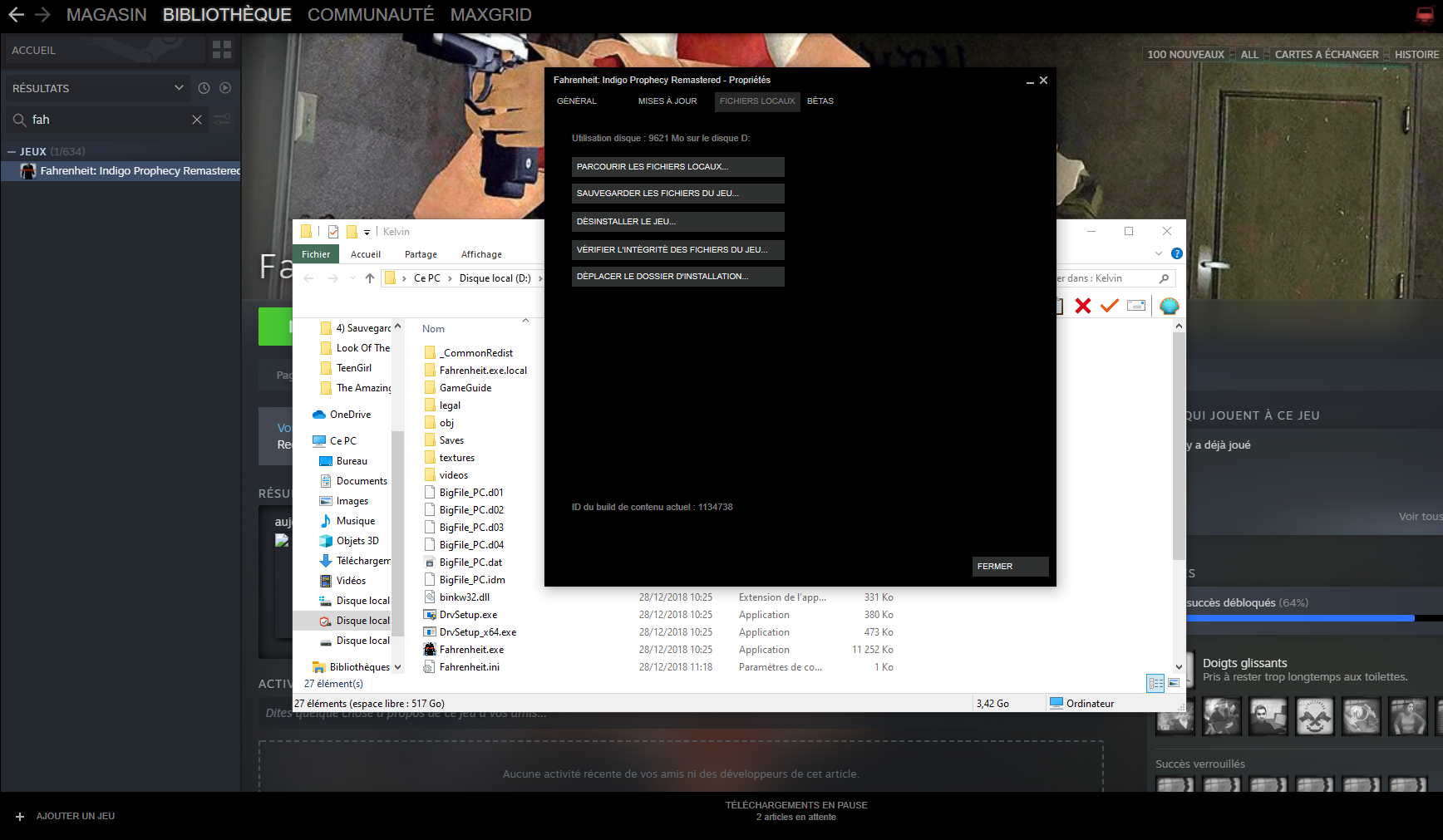Open Explorer help question mark icon
The width and height of the screenshot is (1443, 840).
[1177, 253]
